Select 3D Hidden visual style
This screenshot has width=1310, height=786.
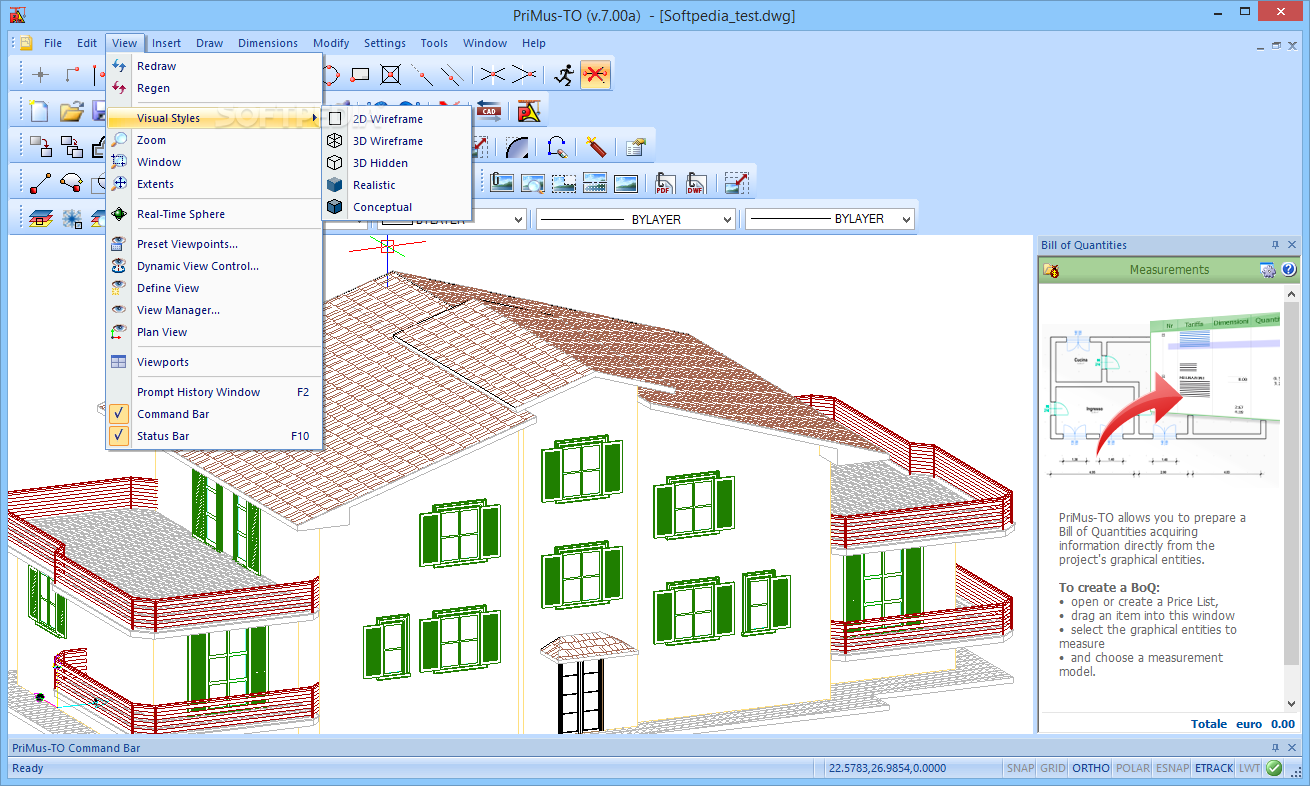[x=396, y=163]
